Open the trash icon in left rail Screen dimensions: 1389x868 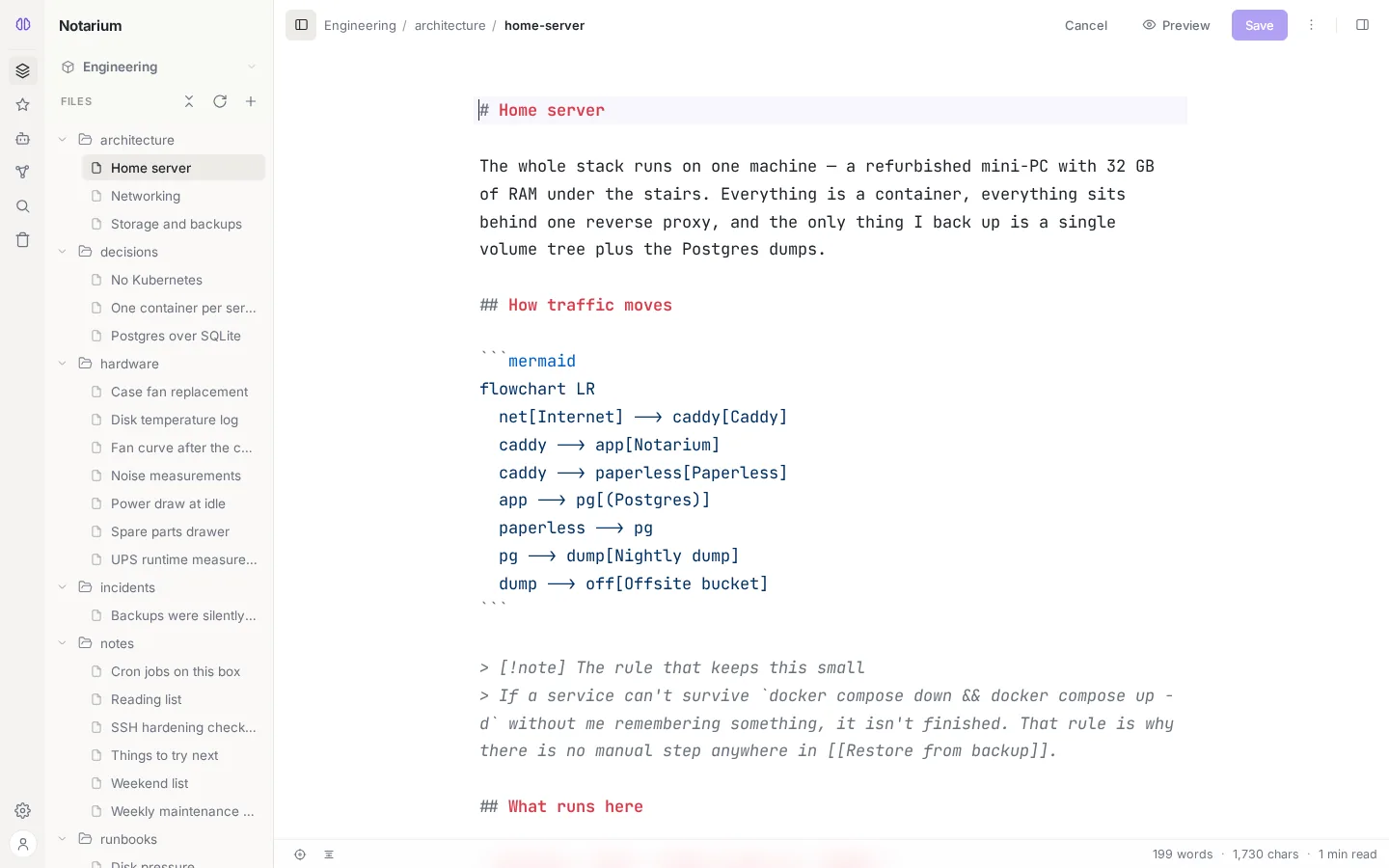point(23,240)
